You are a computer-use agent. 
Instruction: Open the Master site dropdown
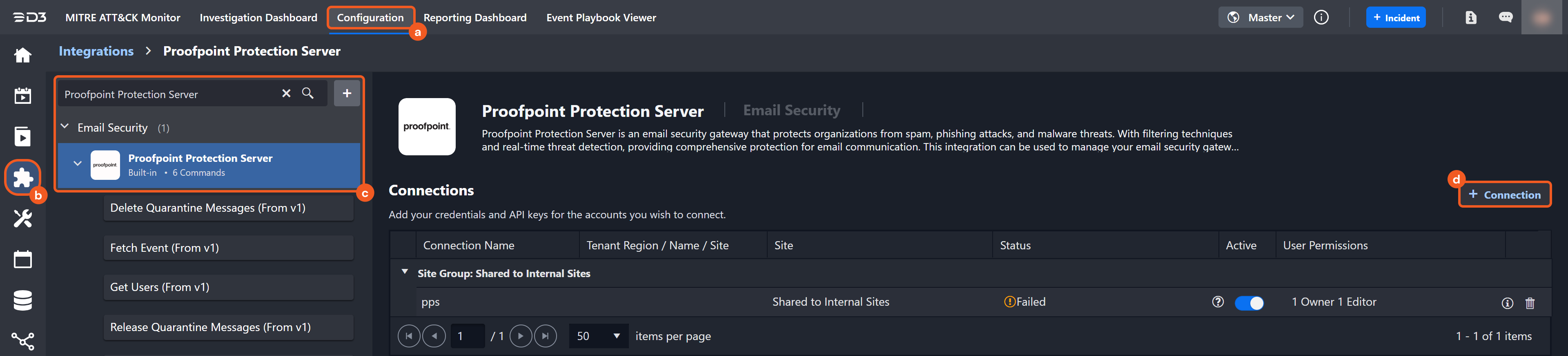pos(1261,18)
